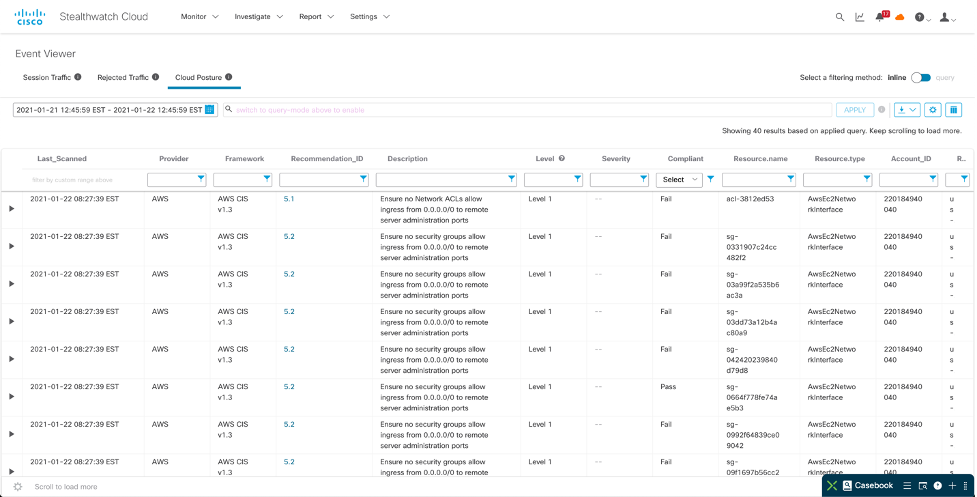Expand the first row with 5.1 recommendation

[x=12, y=208]
